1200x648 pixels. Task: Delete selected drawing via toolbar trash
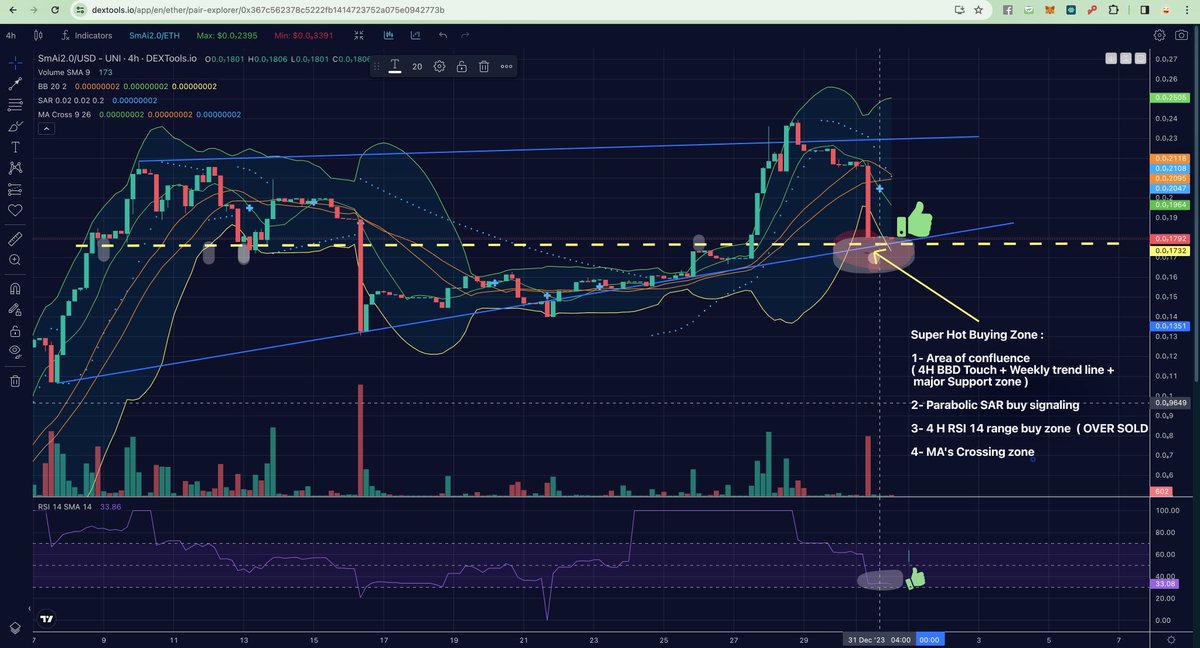click(483, 66)
